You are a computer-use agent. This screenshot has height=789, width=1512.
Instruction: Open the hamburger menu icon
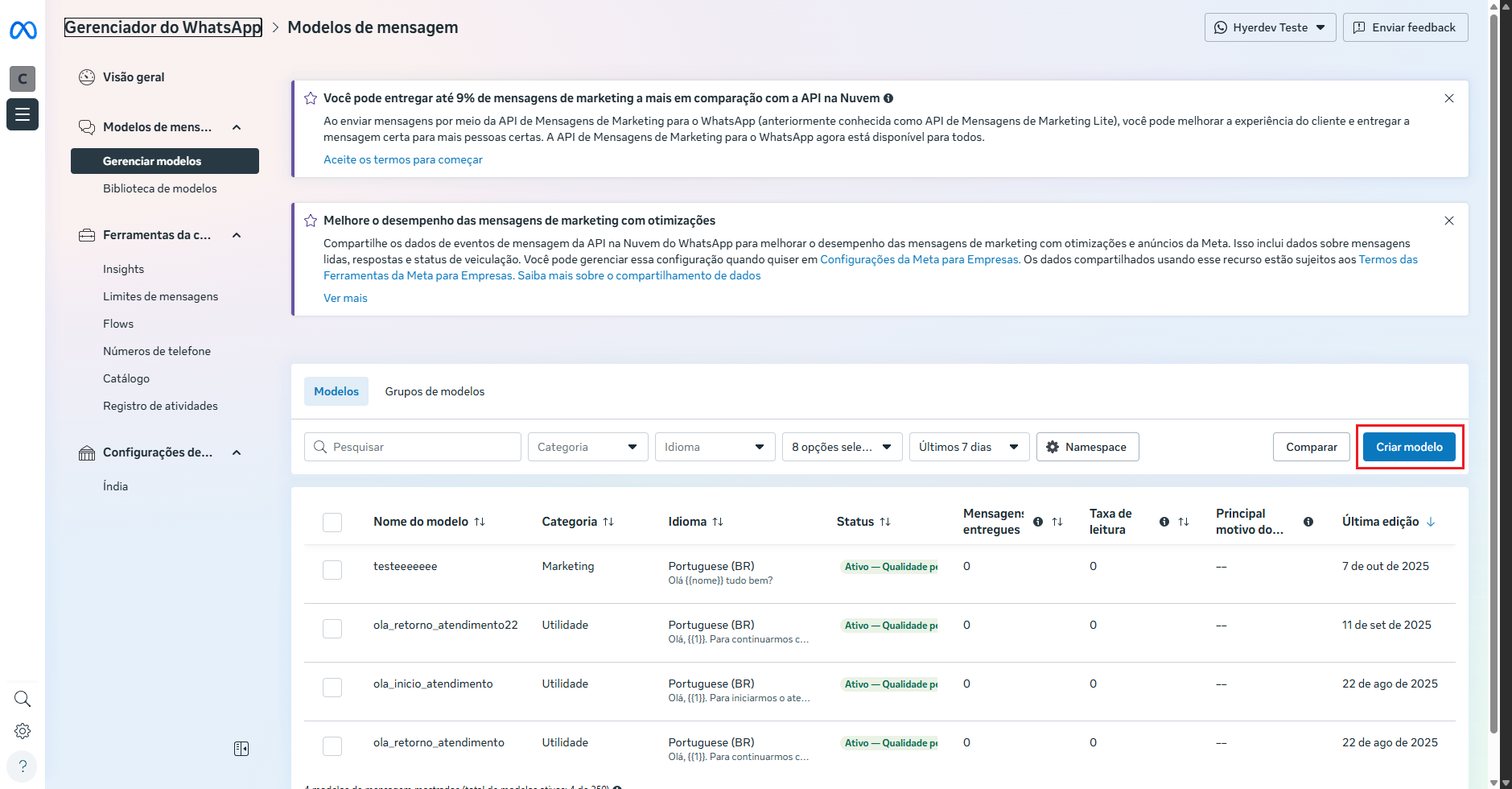point(23,114)
